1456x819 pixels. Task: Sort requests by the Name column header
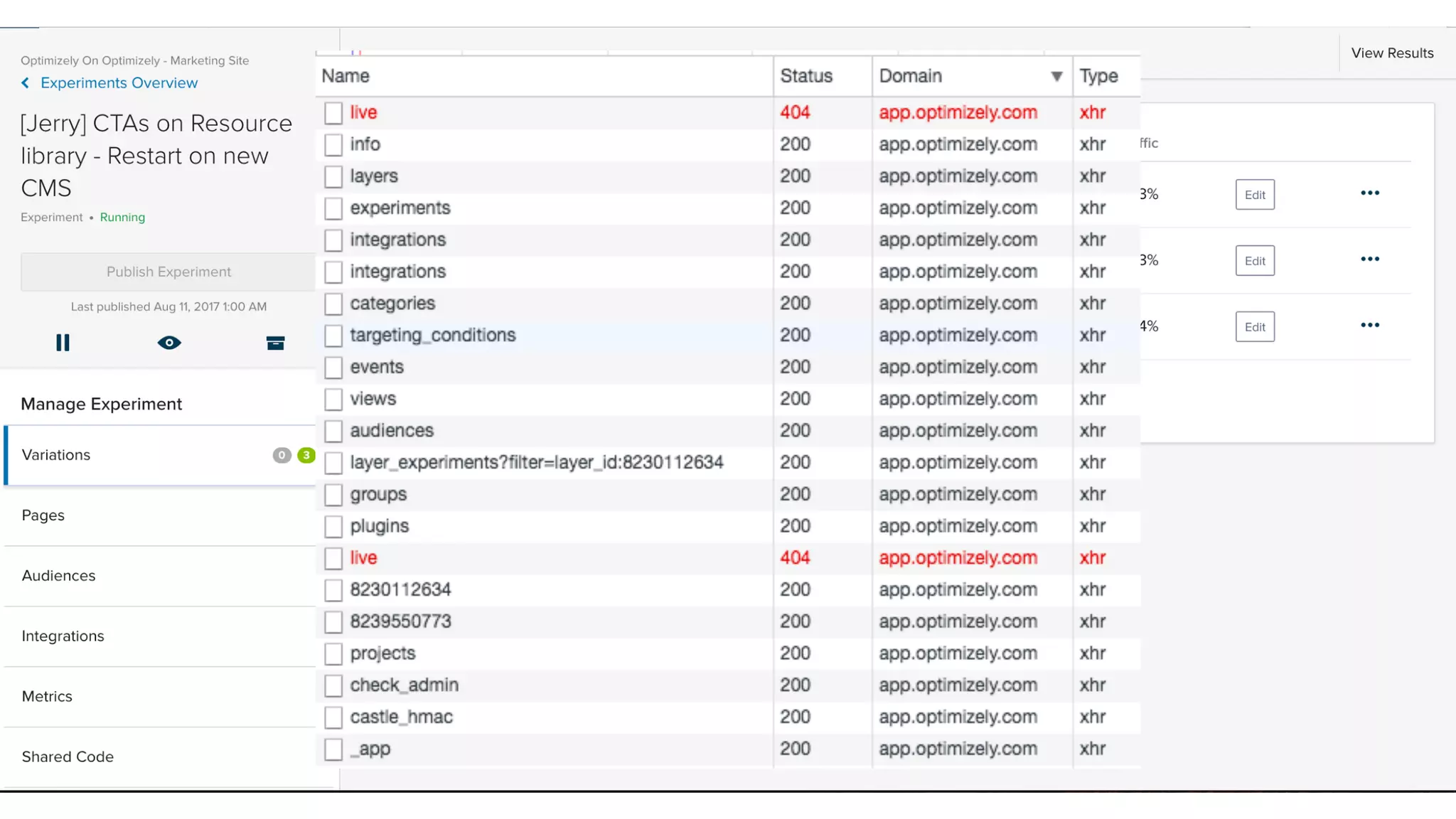point(346,76)
